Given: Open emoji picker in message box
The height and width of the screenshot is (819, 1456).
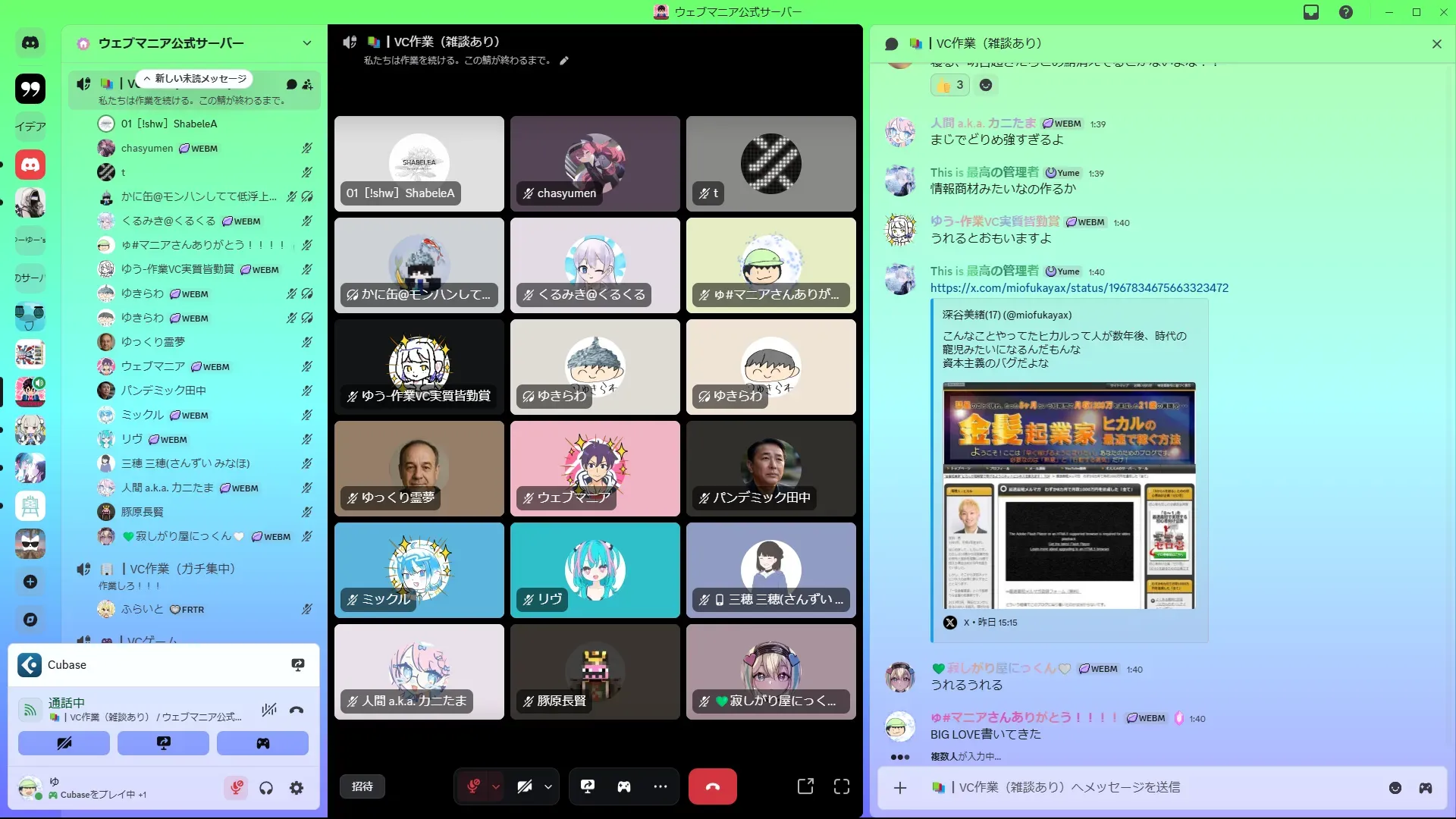Looking at the screenshot, I should pos(1395,788).
